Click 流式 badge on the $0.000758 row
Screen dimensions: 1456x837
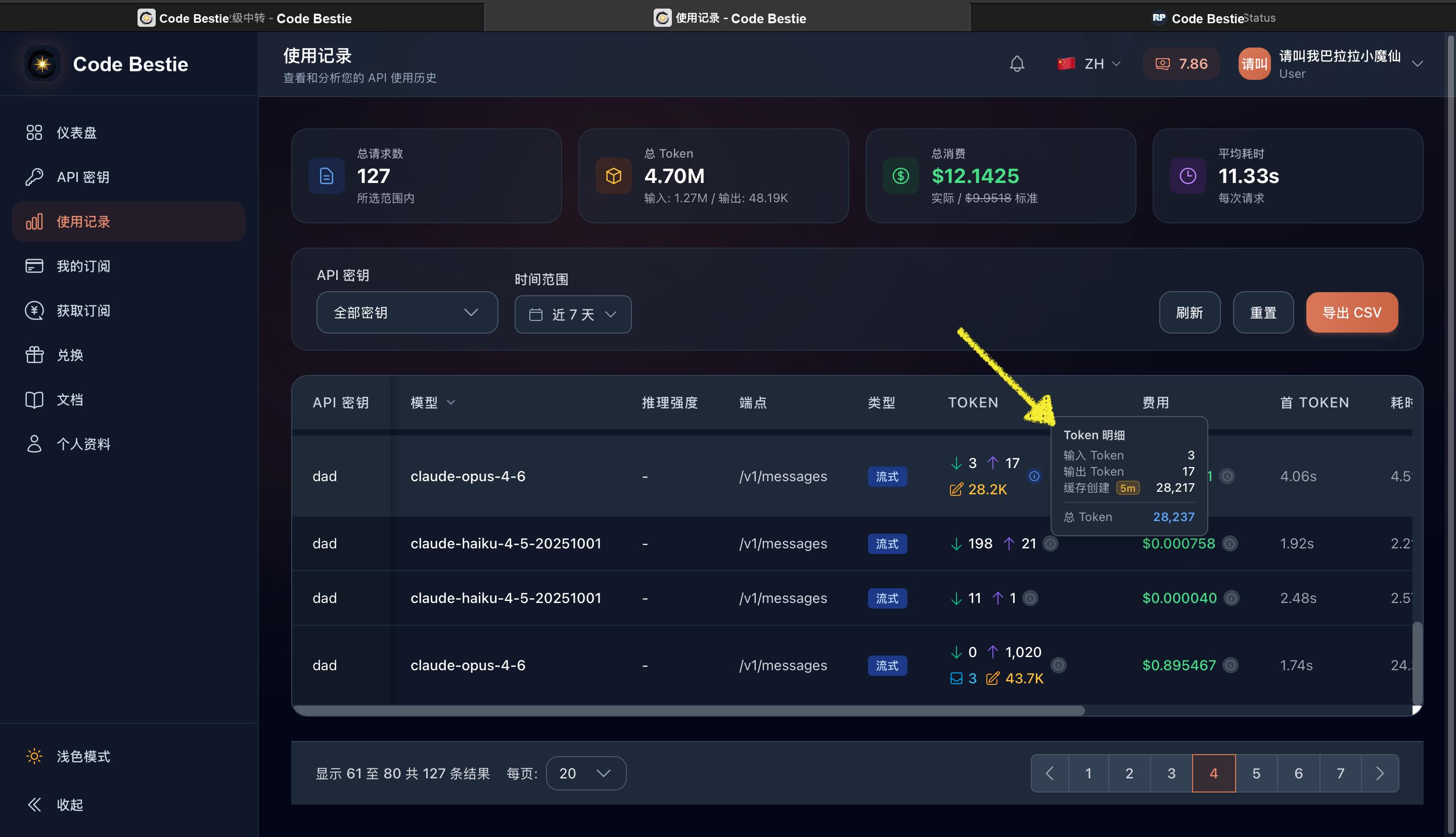point(887,543)
